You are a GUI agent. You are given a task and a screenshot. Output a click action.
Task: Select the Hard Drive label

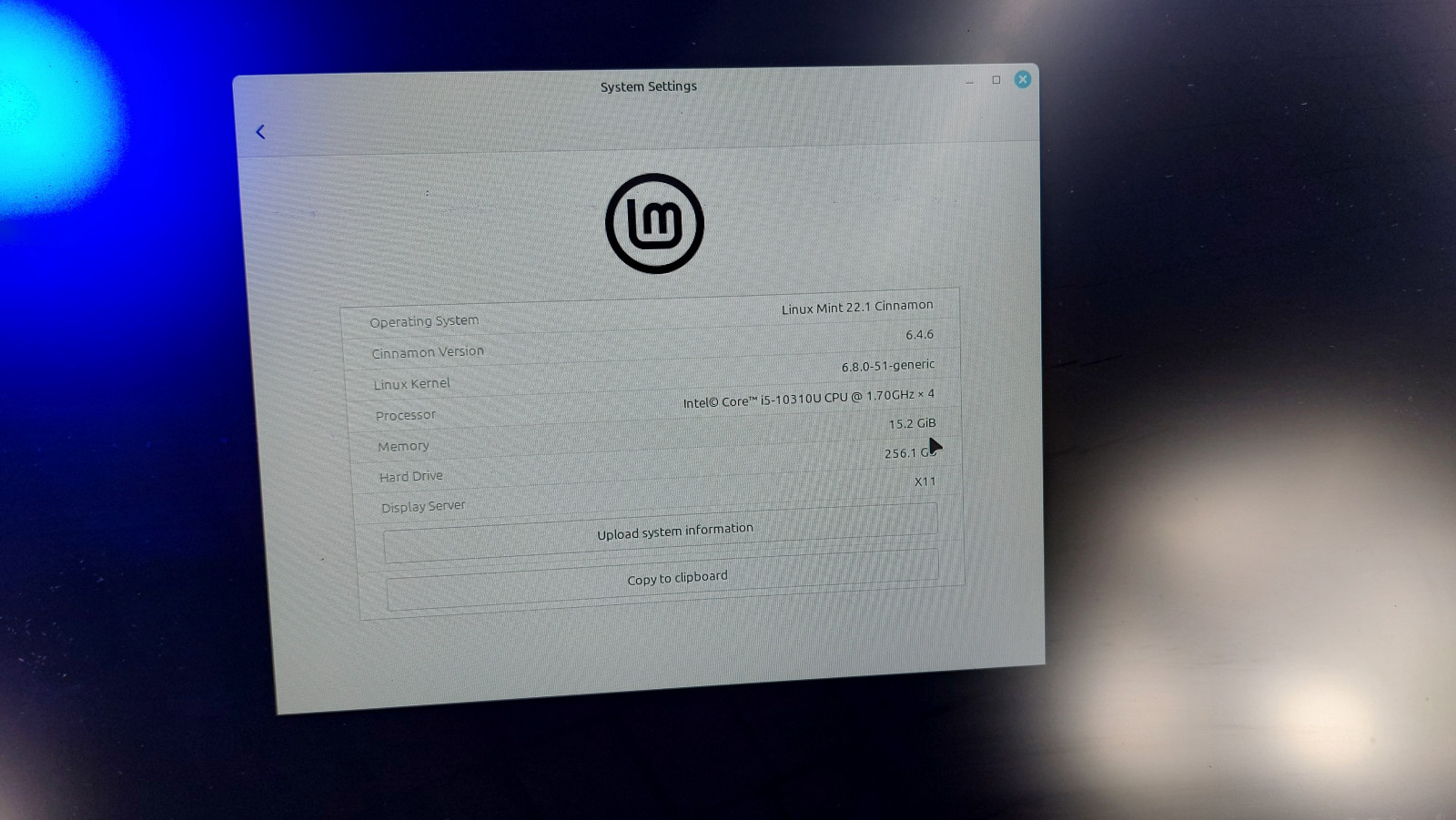pyautogui.click(x=410, y=477)
